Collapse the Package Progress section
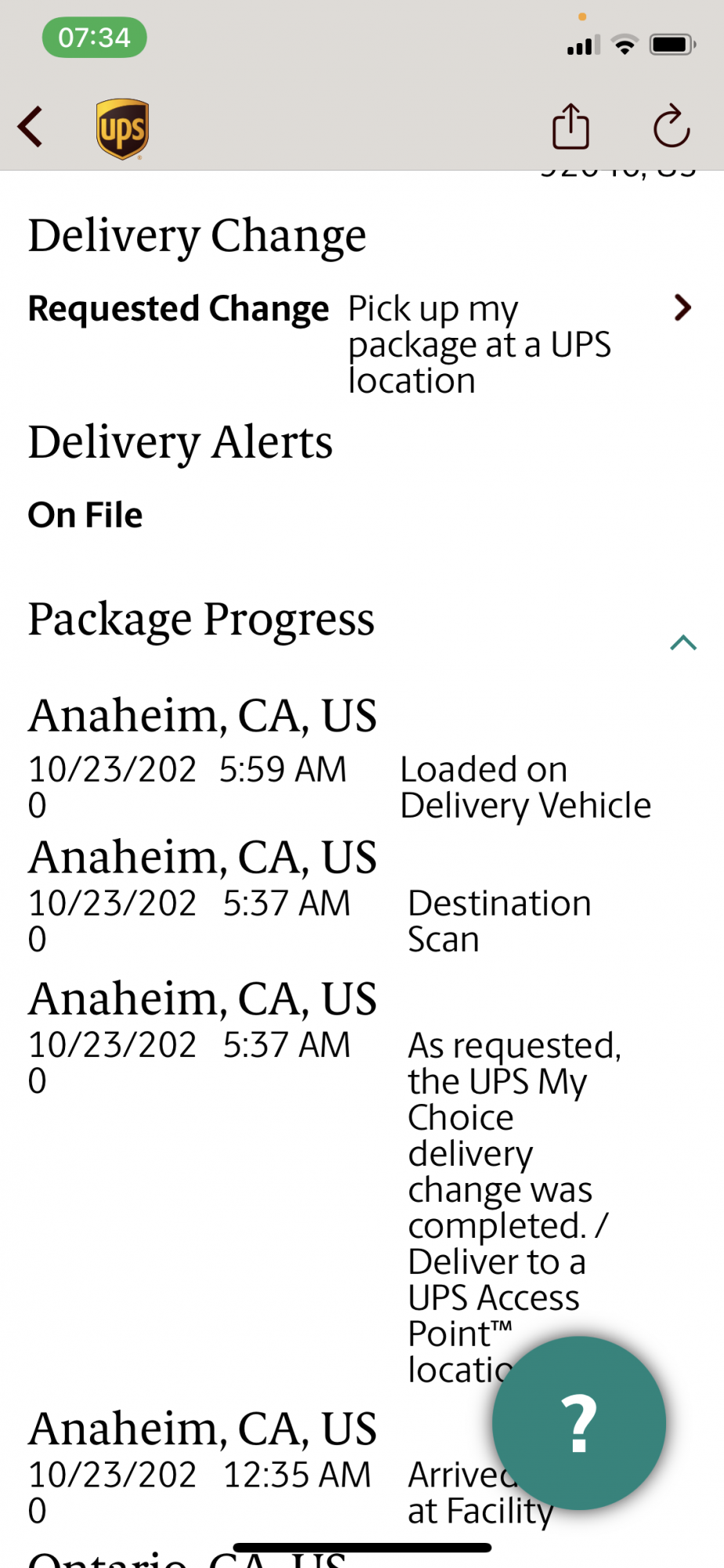Image resolution: width=724 pixels, height=1568 pixels. (683, 643)
